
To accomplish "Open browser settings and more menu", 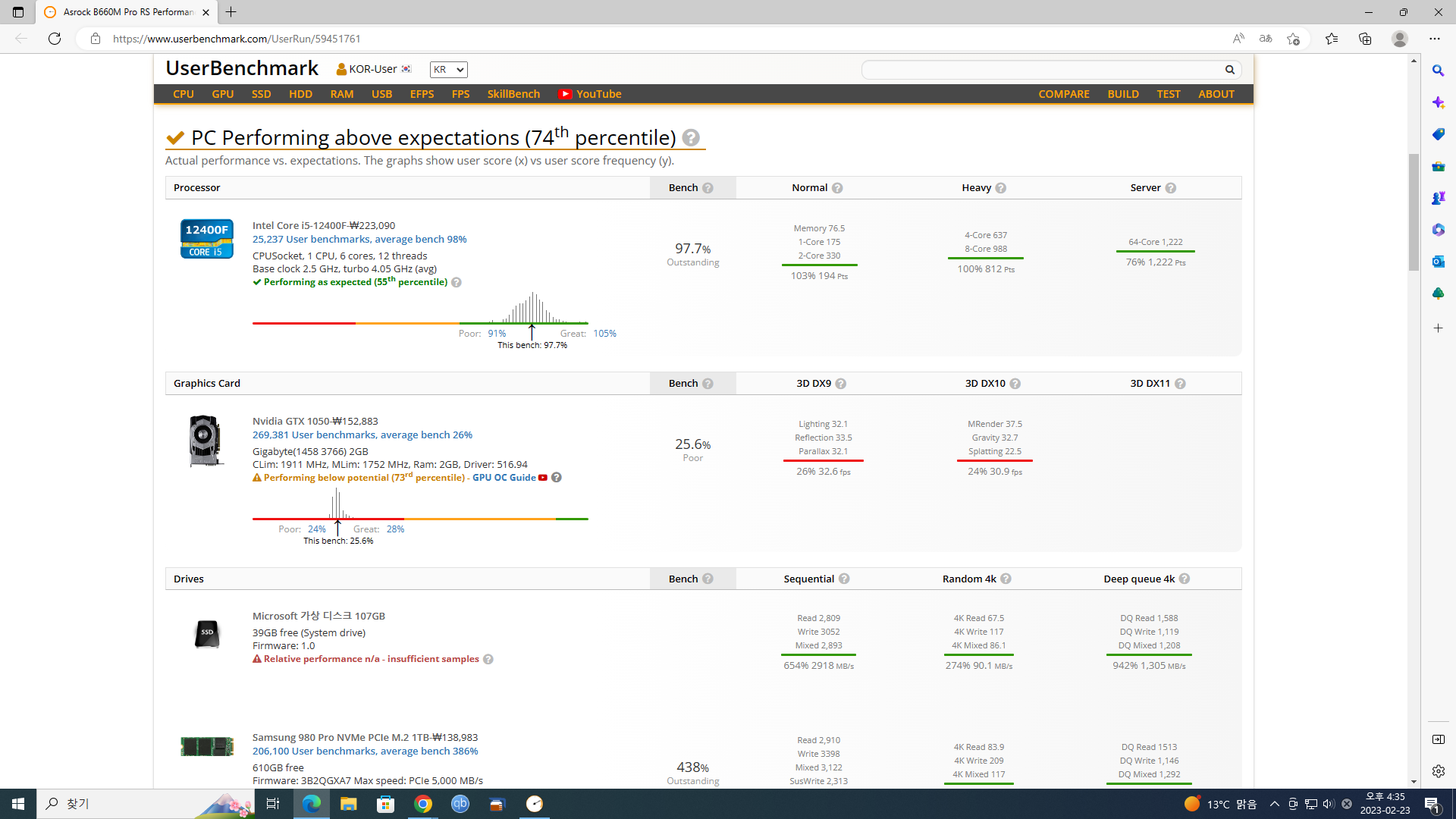I will (x=1434, y=39).
